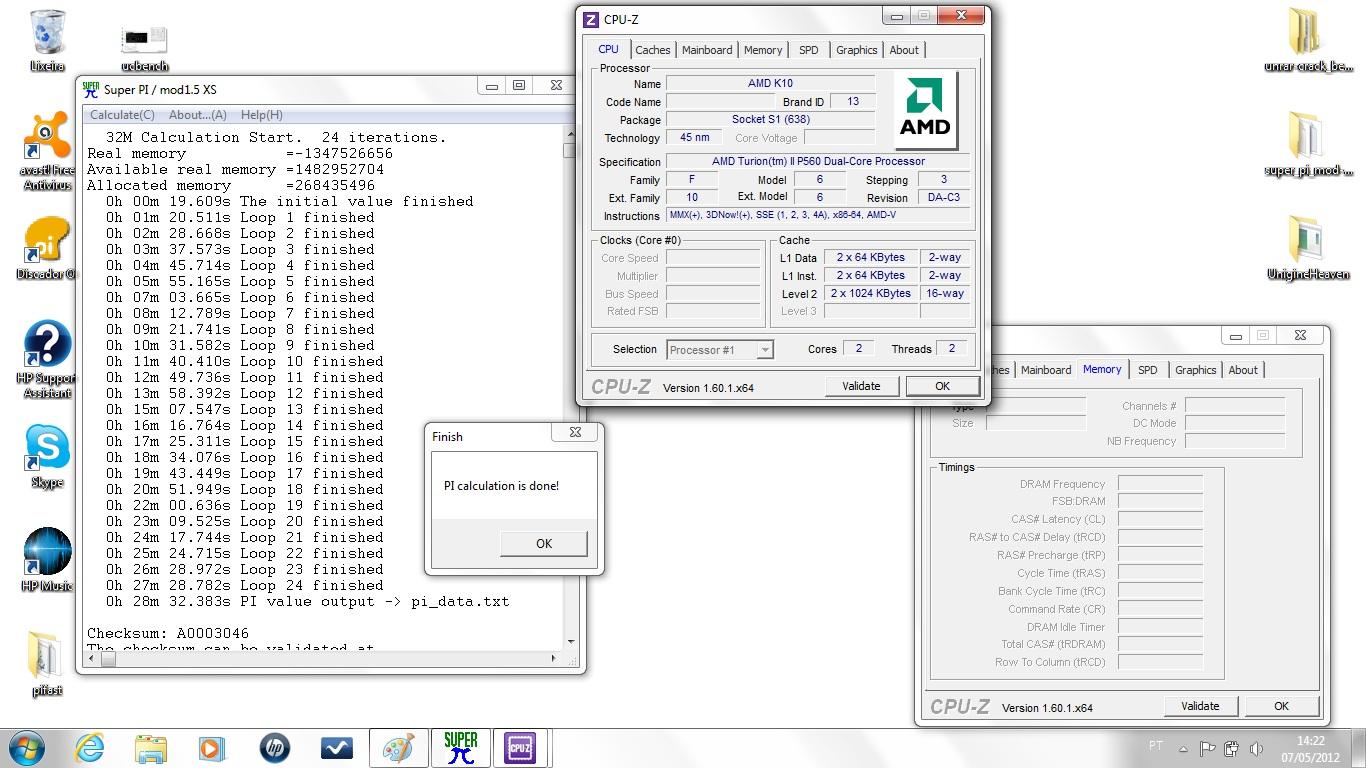Open Windows Media Player taskbar icon
Viewport: 1366px width, 768px height.
212,748
